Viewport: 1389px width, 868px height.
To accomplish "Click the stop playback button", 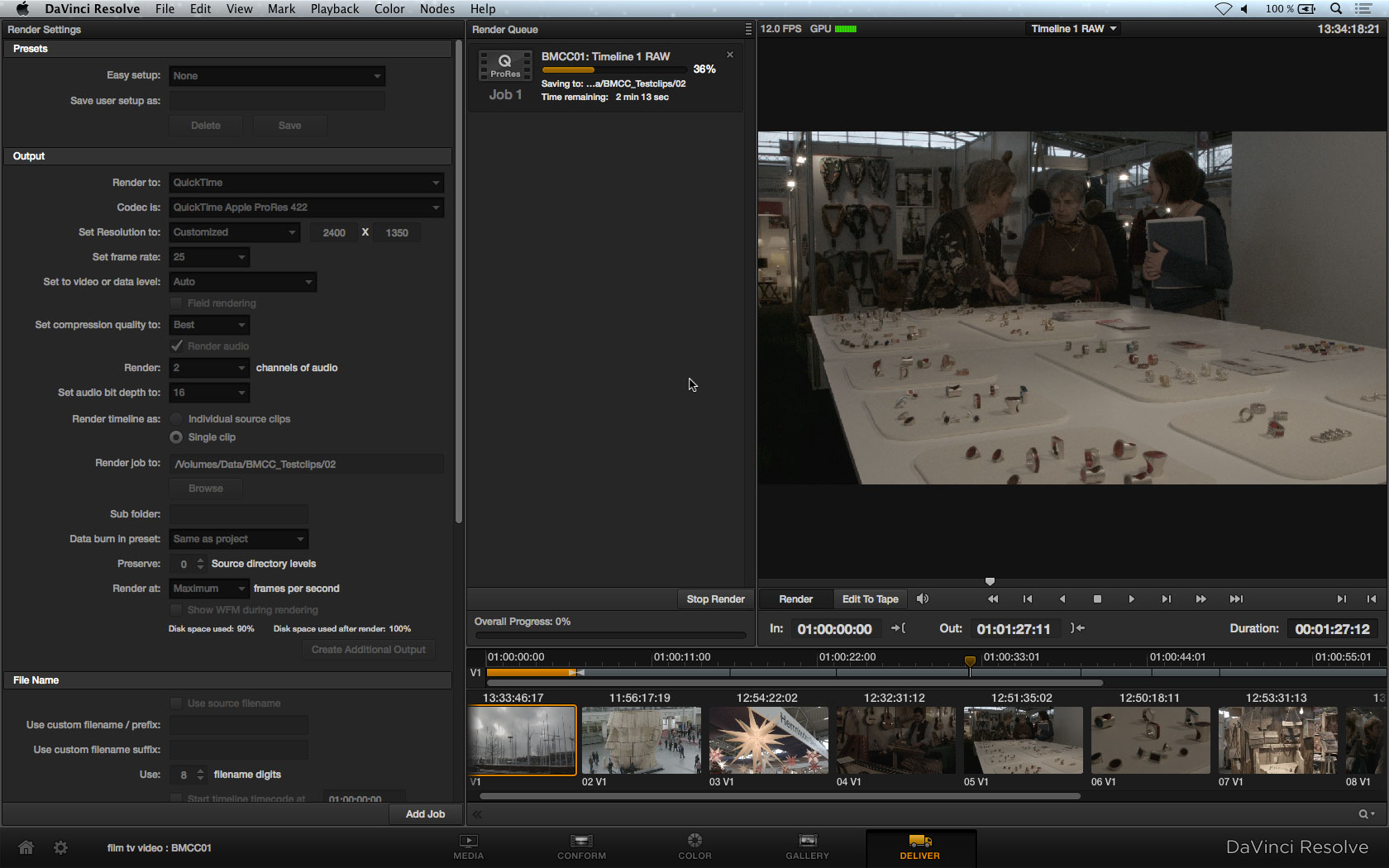I will [1097, 599].
